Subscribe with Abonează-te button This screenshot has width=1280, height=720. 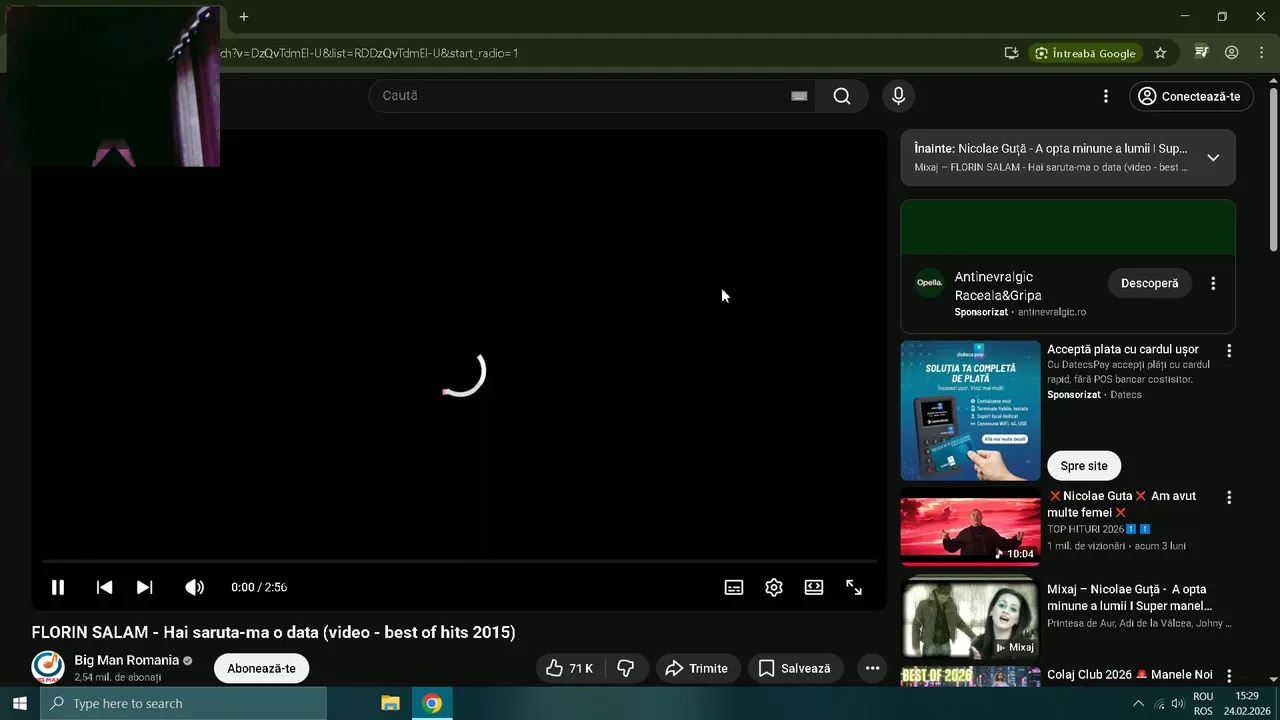coord(261,668)
